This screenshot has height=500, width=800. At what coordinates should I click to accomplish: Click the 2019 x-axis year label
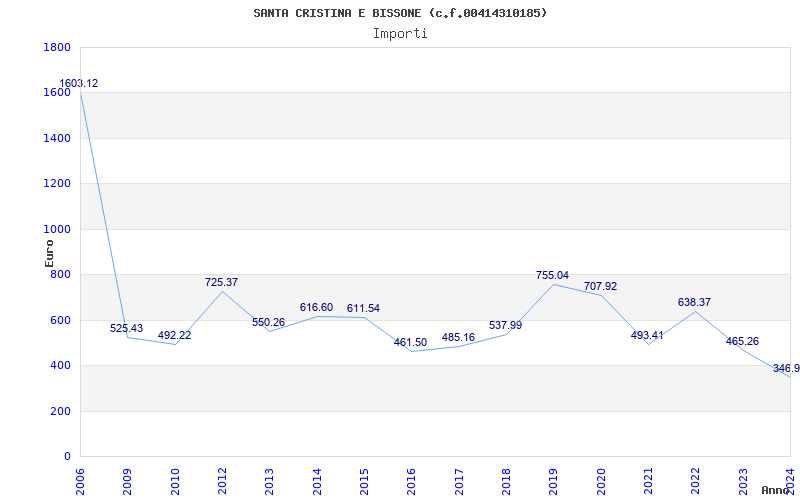pyautogui.click(x=554, y=482)
